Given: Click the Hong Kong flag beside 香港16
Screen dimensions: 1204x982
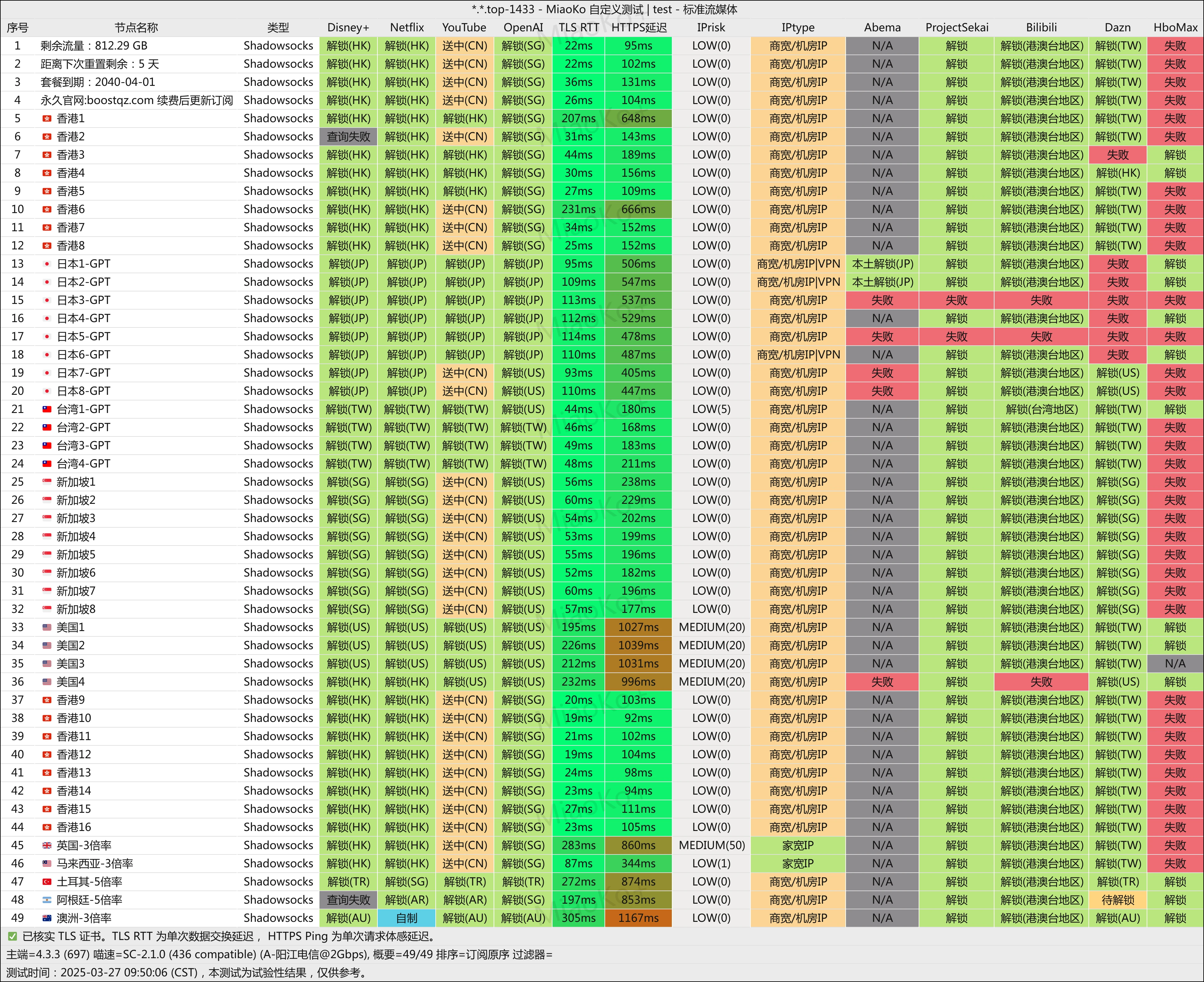Looking at the screenshot, I should (47, 827).
